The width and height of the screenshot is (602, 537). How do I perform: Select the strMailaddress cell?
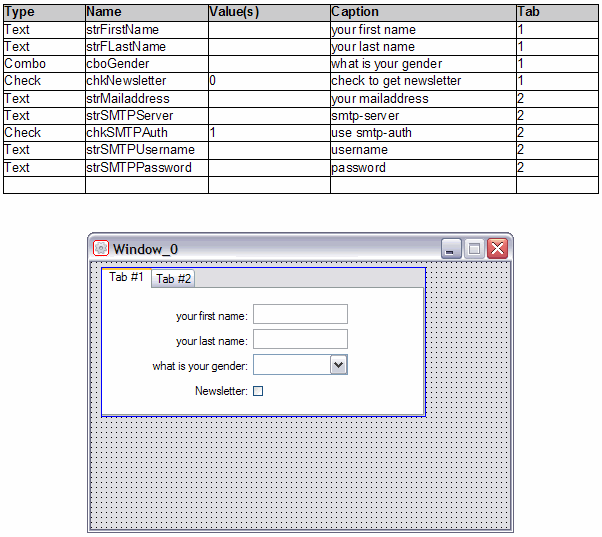147,99
